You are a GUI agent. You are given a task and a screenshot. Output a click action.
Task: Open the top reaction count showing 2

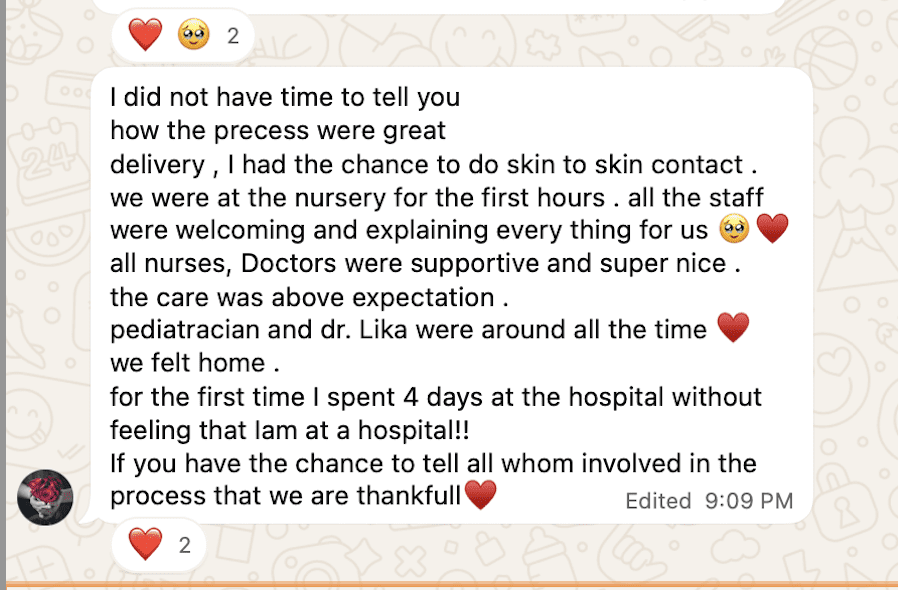(x=233, y=37)
